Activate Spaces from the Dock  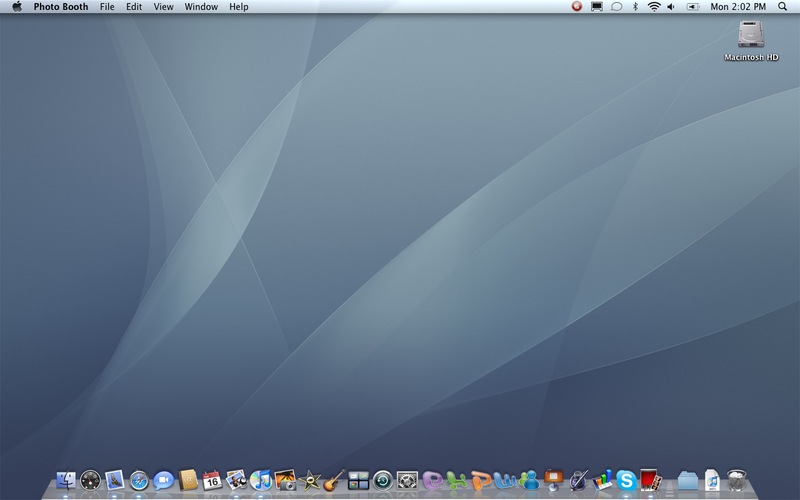[x=358, y=480]
